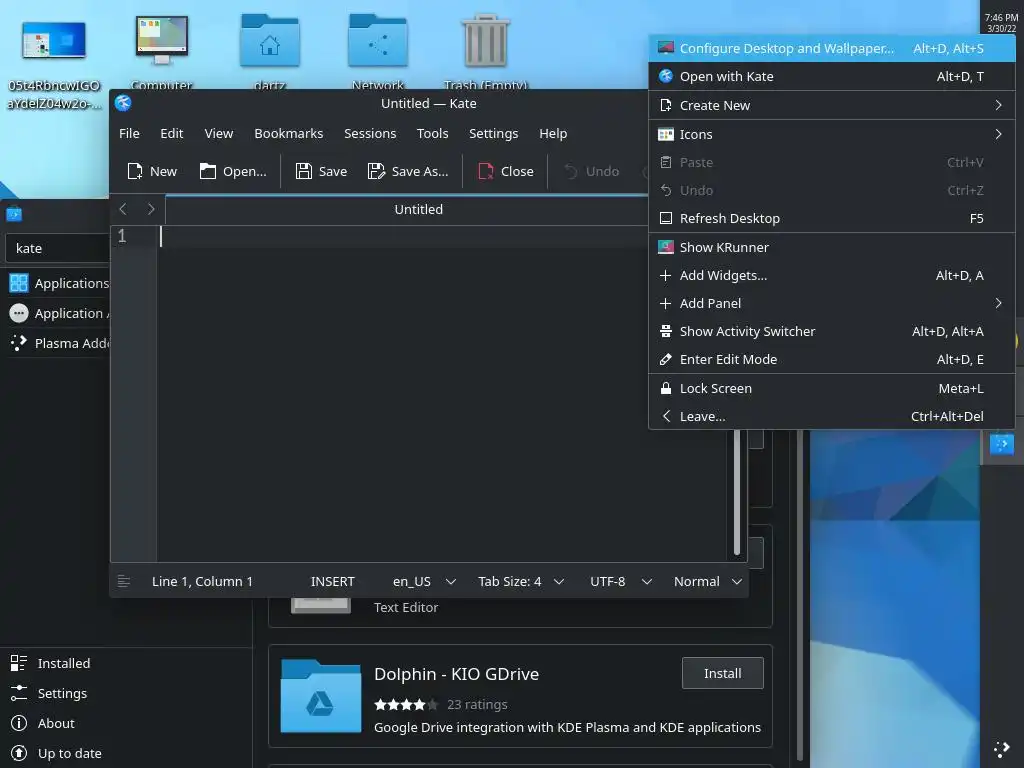1024x768 pixels.
Task: Click the New document icon in Kate toolbar
Action: pyautogui.click(x=152, y=171)
